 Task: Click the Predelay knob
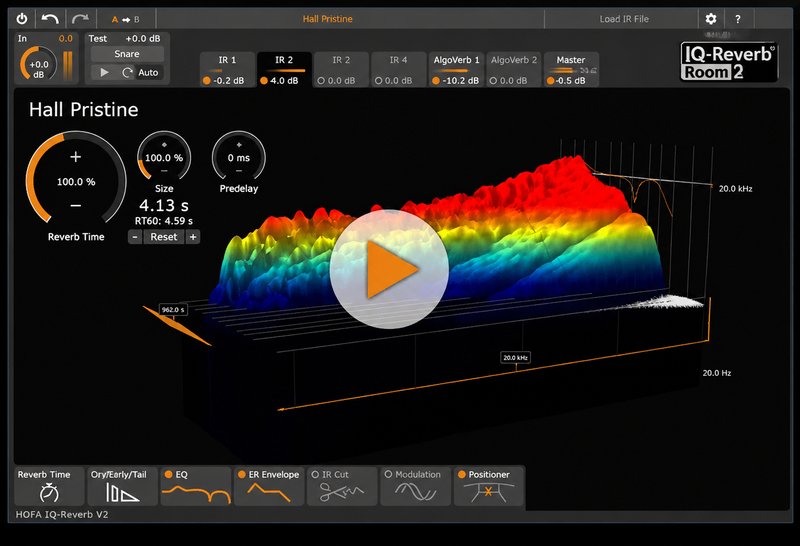(238, 158)
